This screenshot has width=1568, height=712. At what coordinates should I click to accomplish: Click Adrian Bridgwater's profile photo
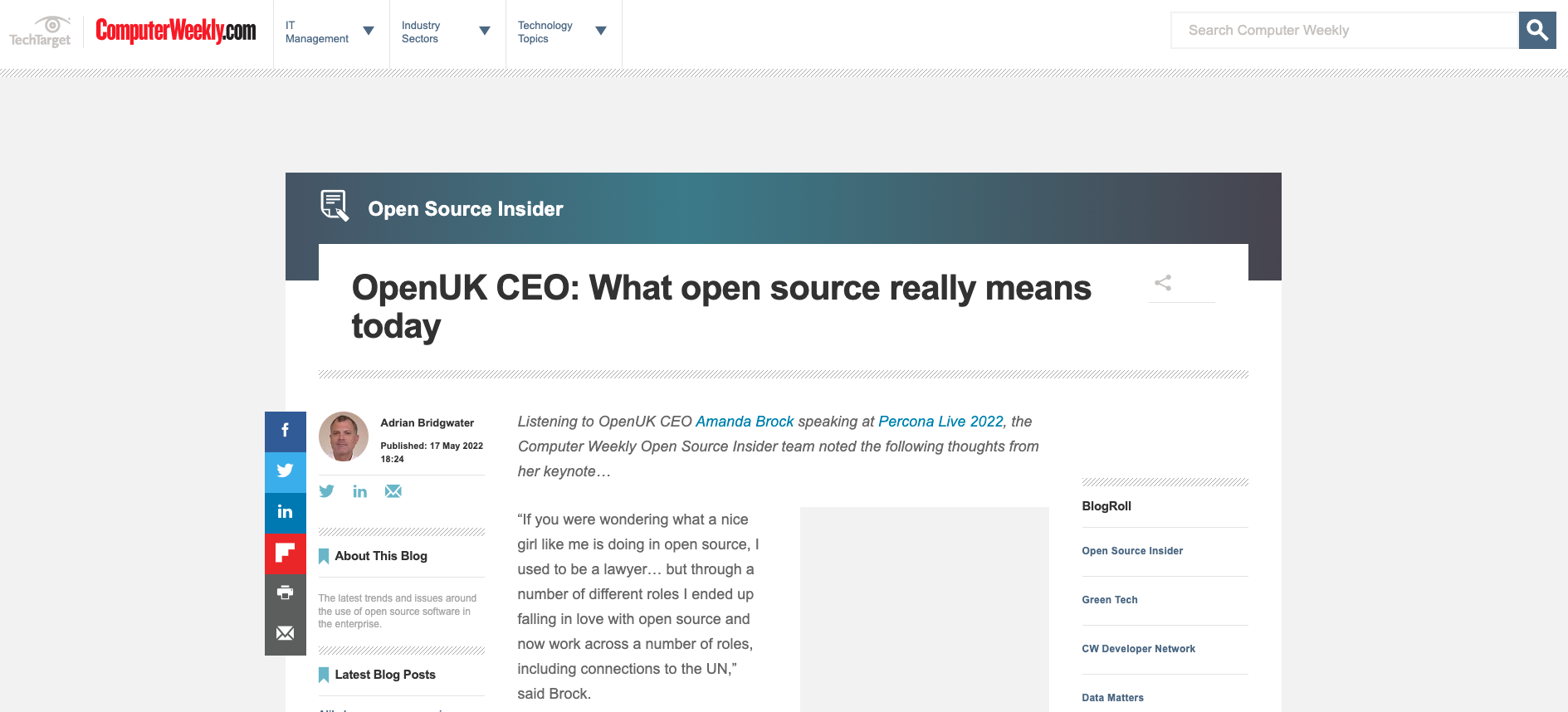[344, 436]
